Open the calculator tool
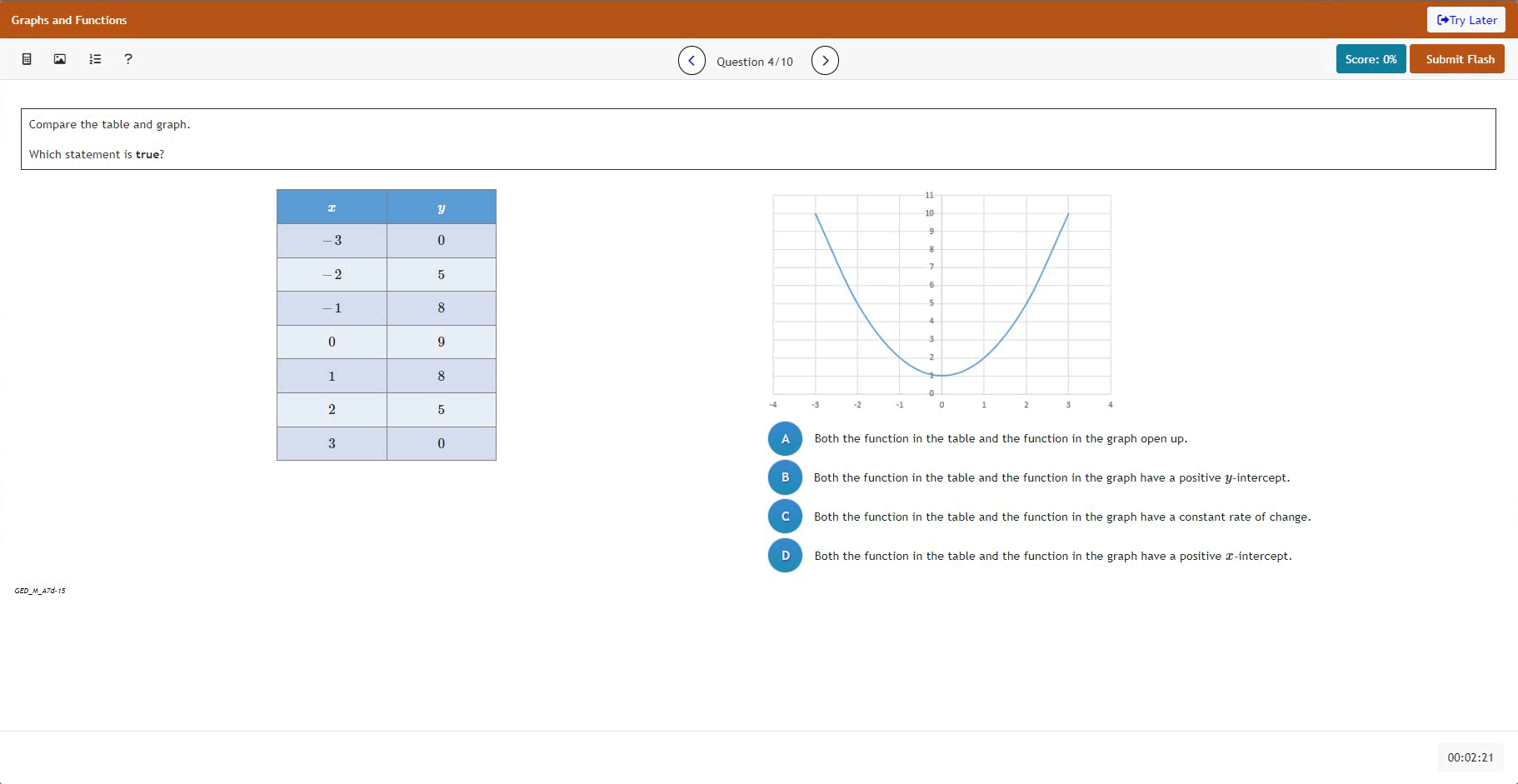 tap(27, 59)
